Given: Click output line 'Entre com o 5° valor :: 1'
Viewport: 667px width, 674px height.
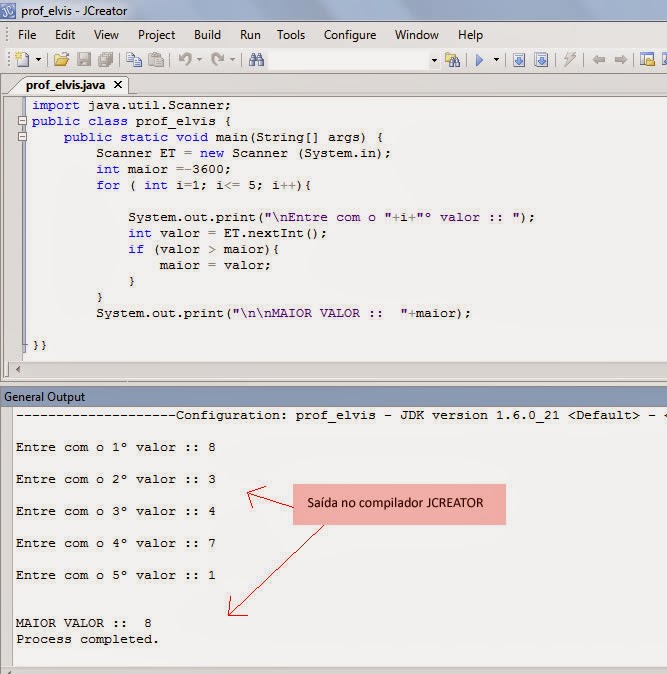Looking at the screenshot, I should pyautogui.click(x=116, y=576).
